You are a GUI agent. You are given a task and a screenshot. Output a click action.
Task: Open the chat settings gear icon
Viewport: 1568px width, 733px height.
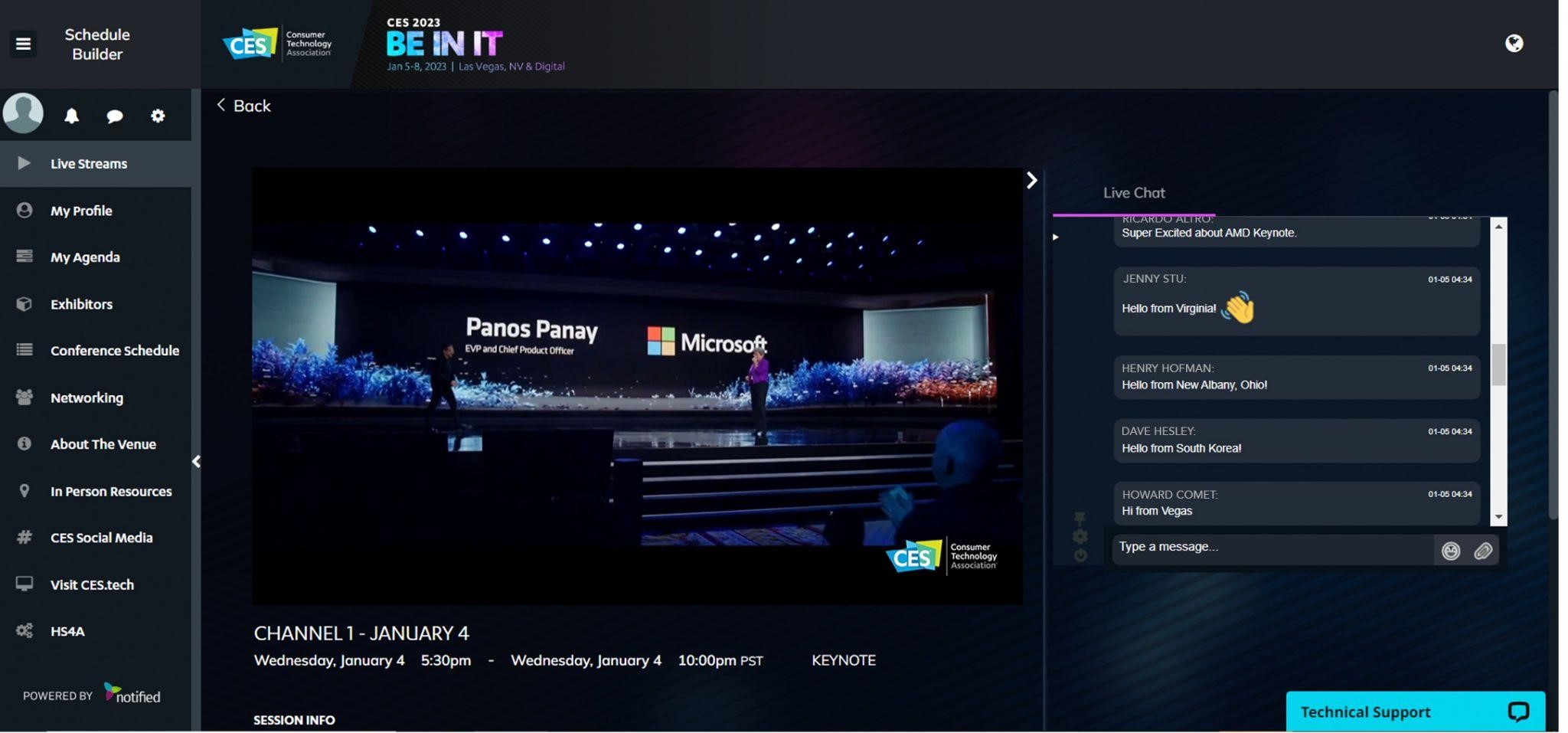click(x=1080, y=537)
